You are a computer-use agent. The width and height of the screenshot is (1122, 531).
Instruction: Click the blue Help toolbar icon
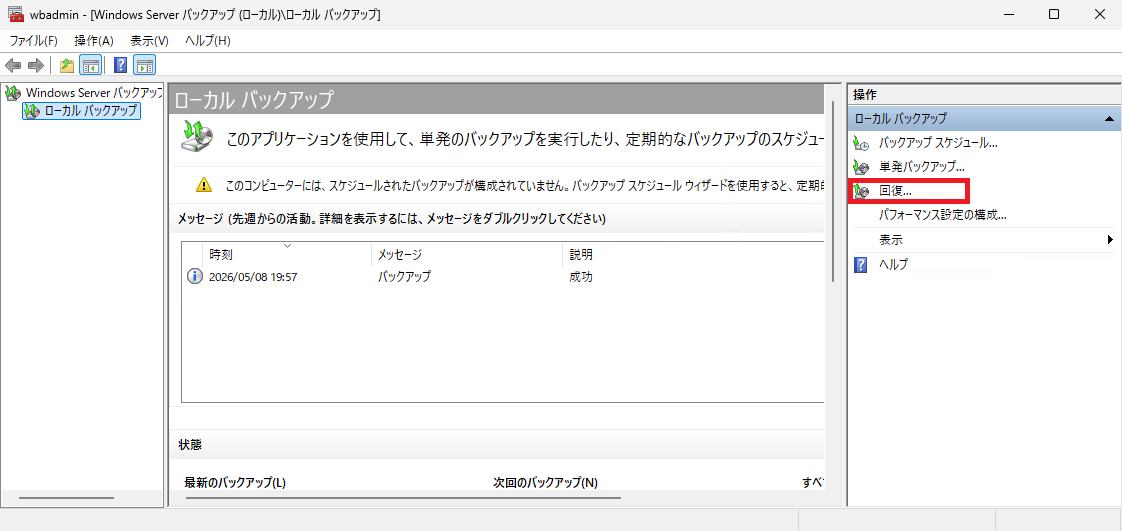tap(121, 66)
